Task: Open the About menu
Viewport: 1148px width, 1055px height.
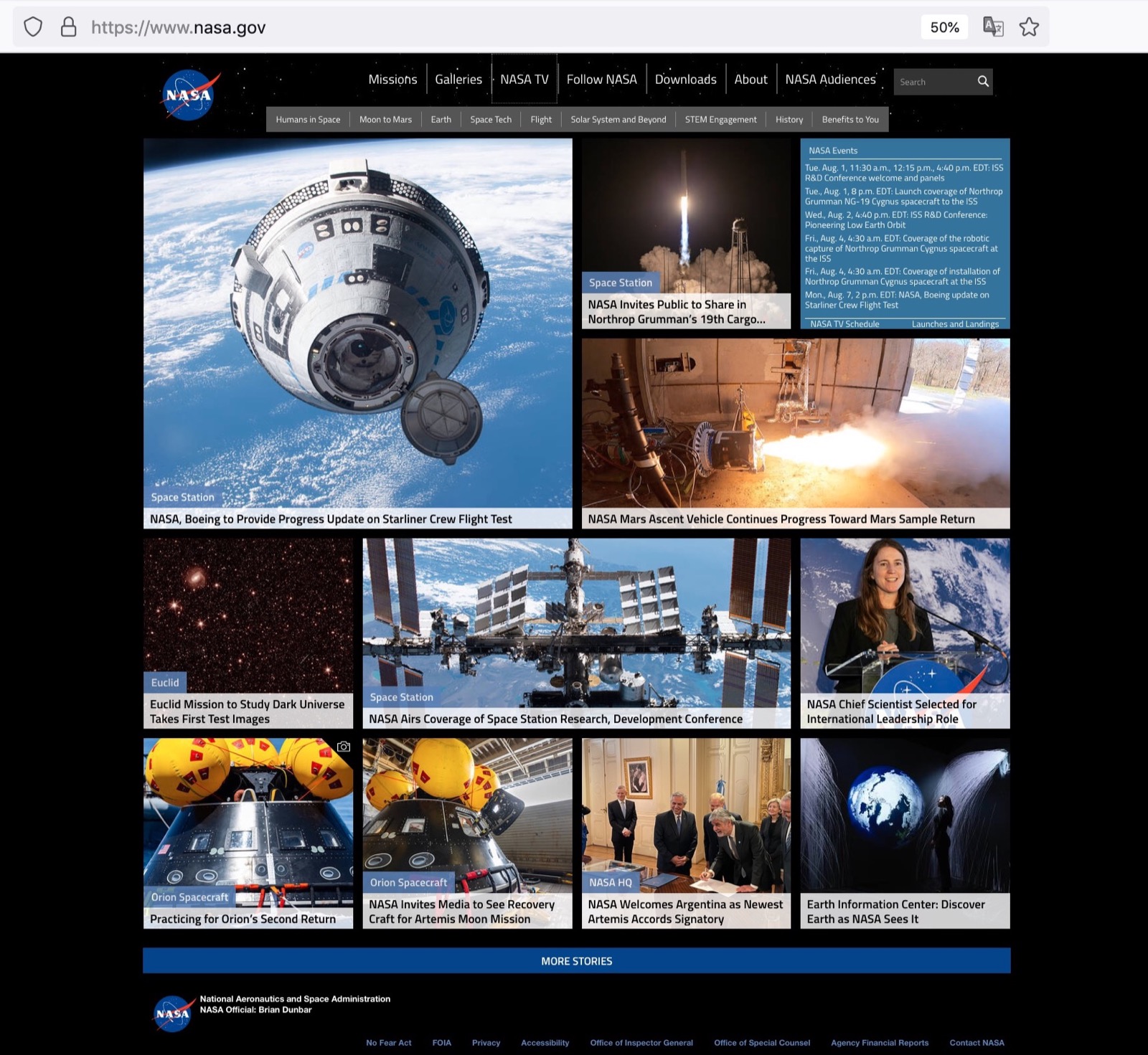Action: (751, 80)
